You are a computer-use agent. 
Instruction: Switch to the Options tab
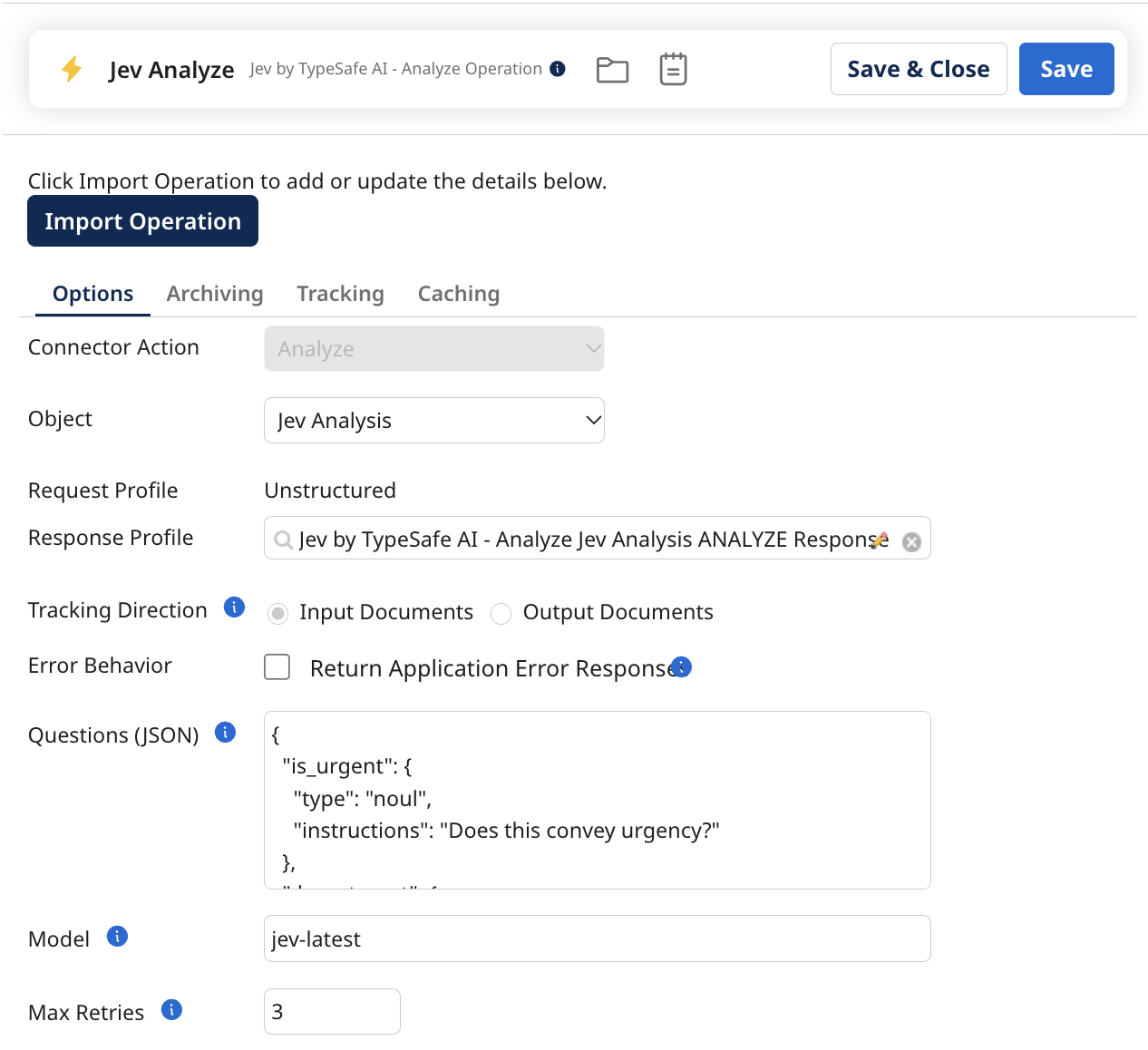point(92,294)
